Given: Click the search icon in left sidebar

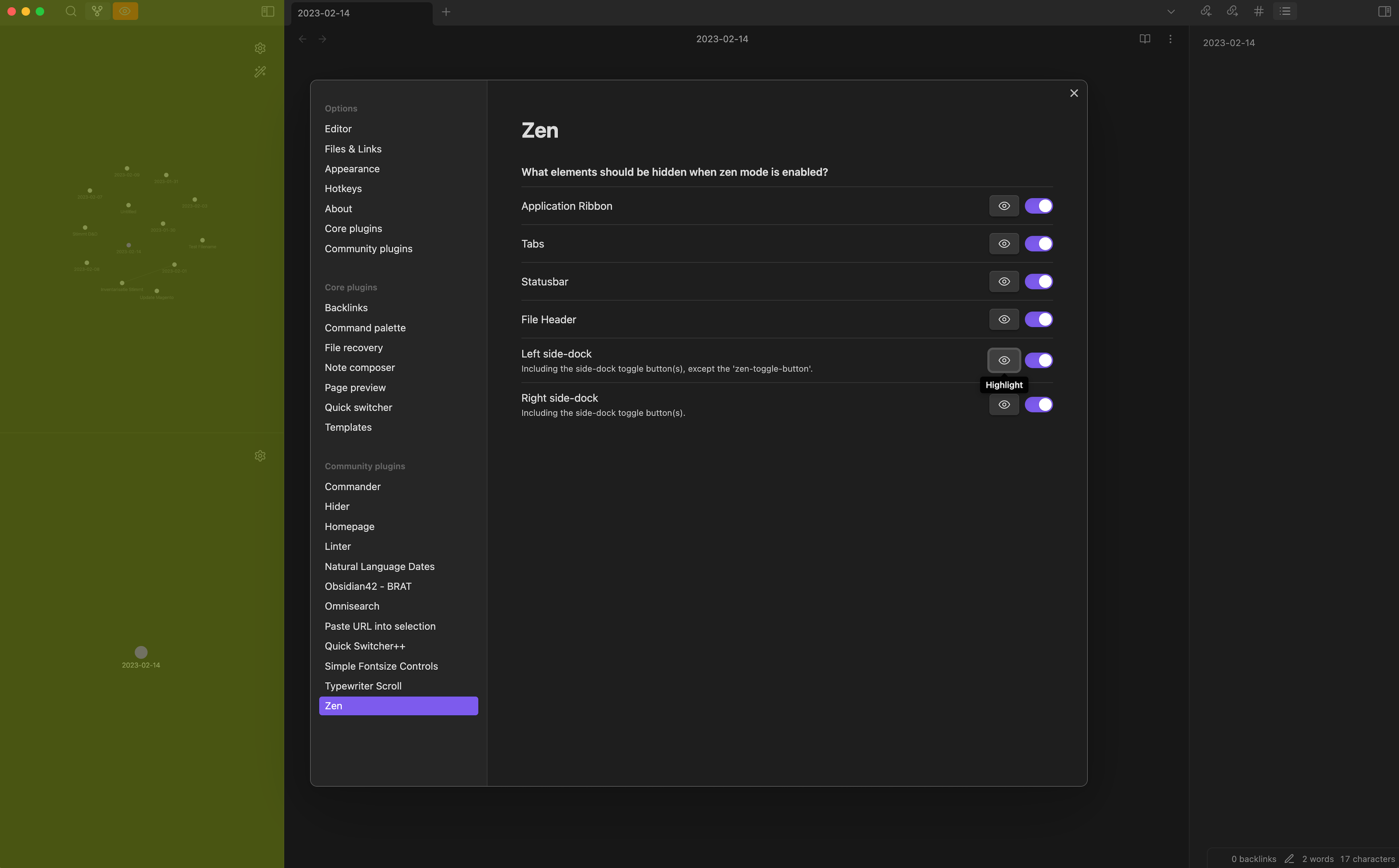Looking at the screenshot, I should click(x=71, y=12).
